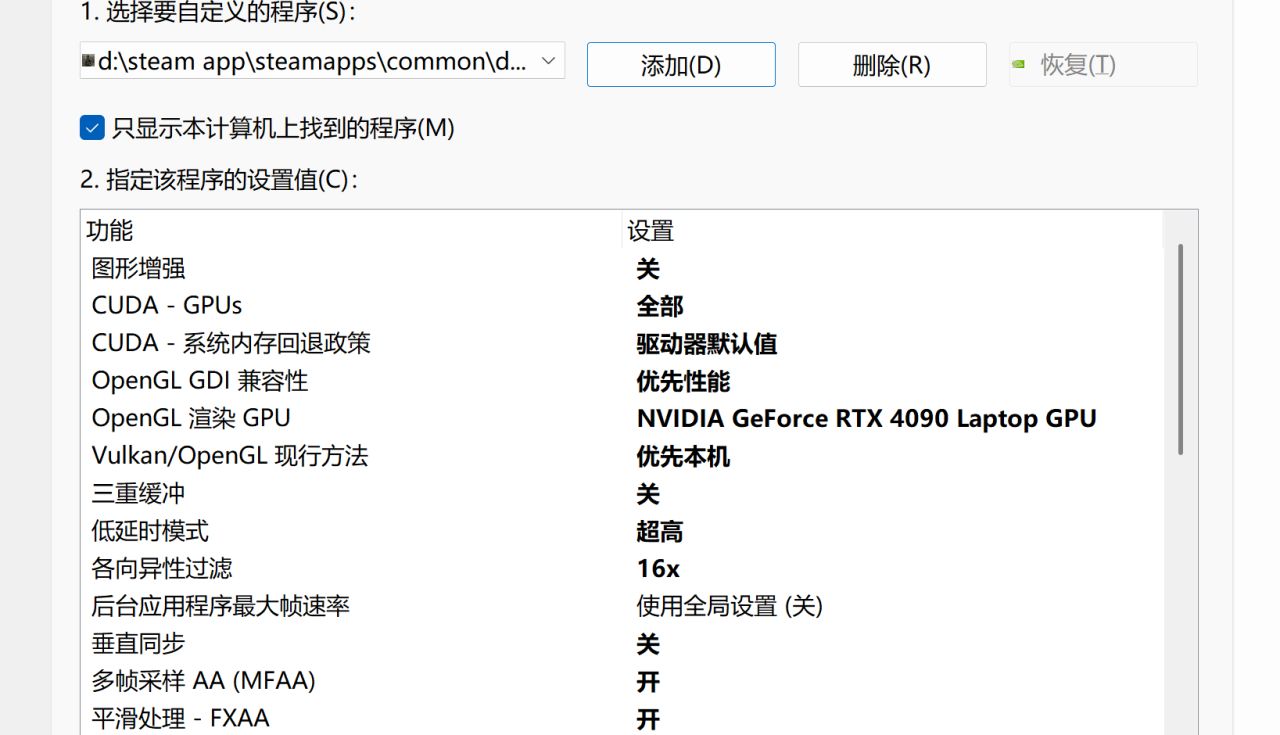The image size is (1280, 735).
Task: Select the 三重缓冲 row
Action: [622, 494]
